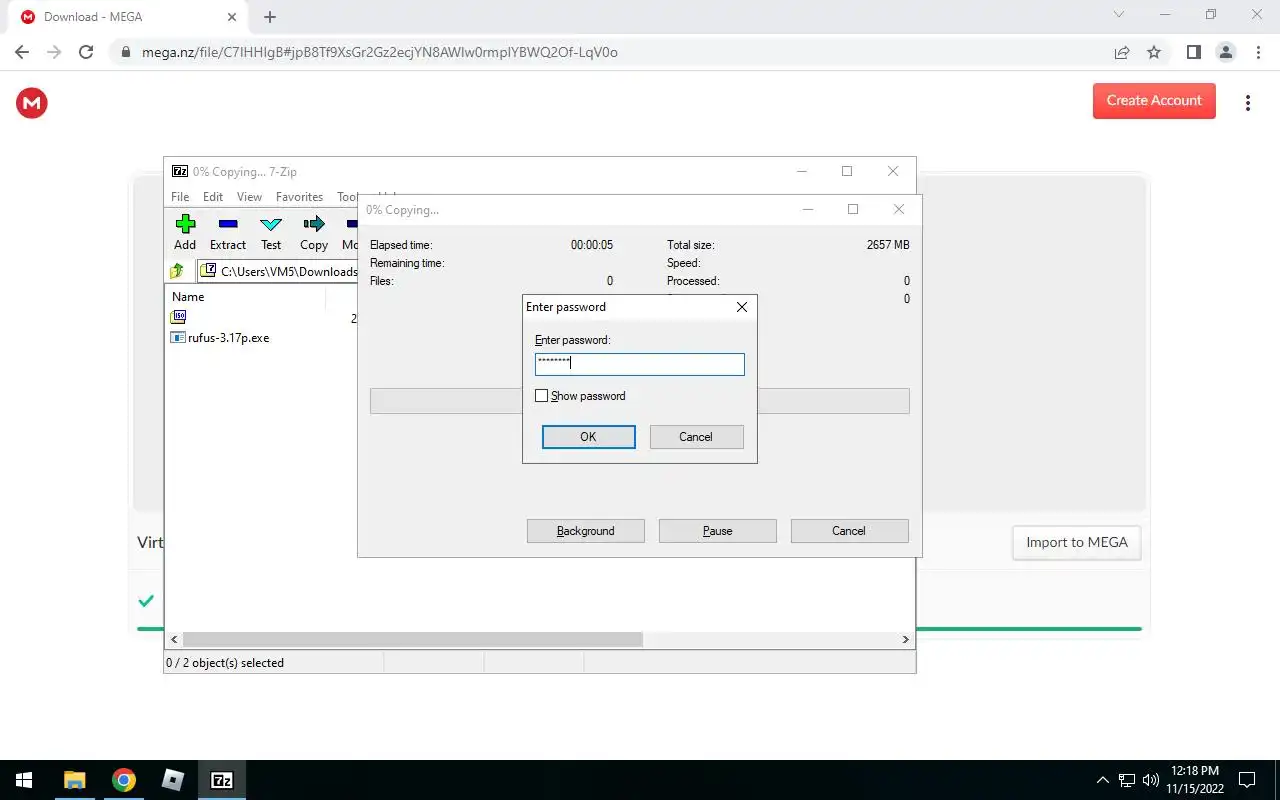
Task: Show hidden system tray icons
Action: tap(1103, 780)
